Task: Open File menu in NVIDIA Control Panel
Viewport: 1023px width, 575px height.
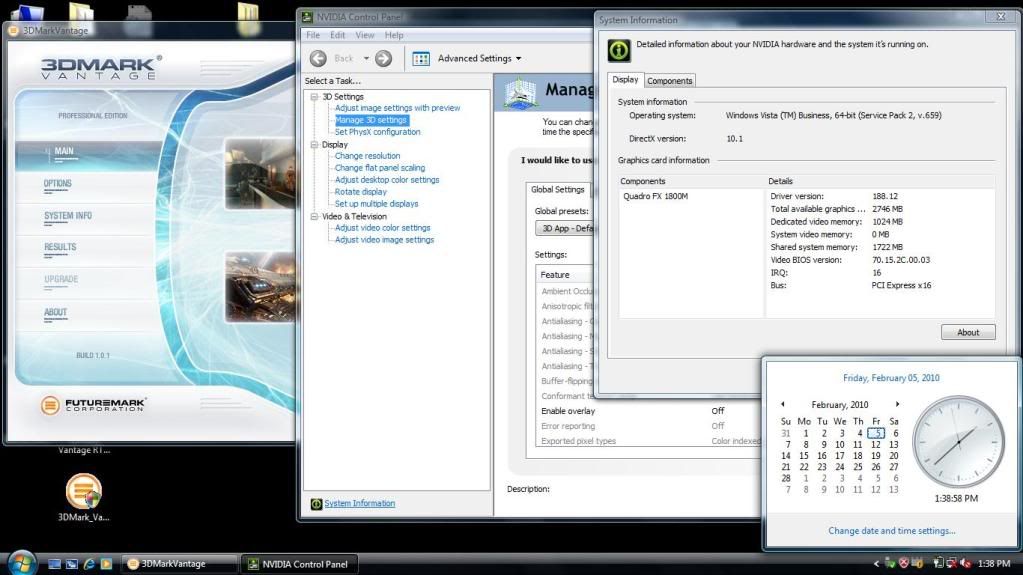Action: click(313, 35)
